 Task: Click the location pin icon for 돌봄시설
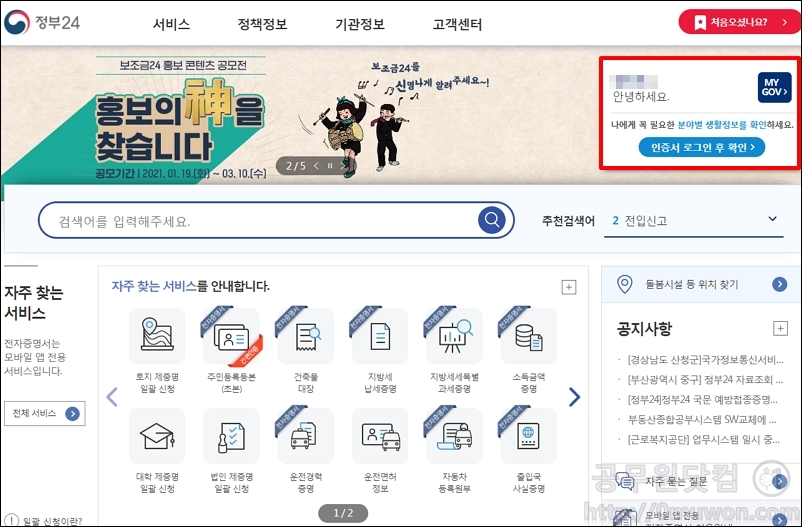pos(625,284)
